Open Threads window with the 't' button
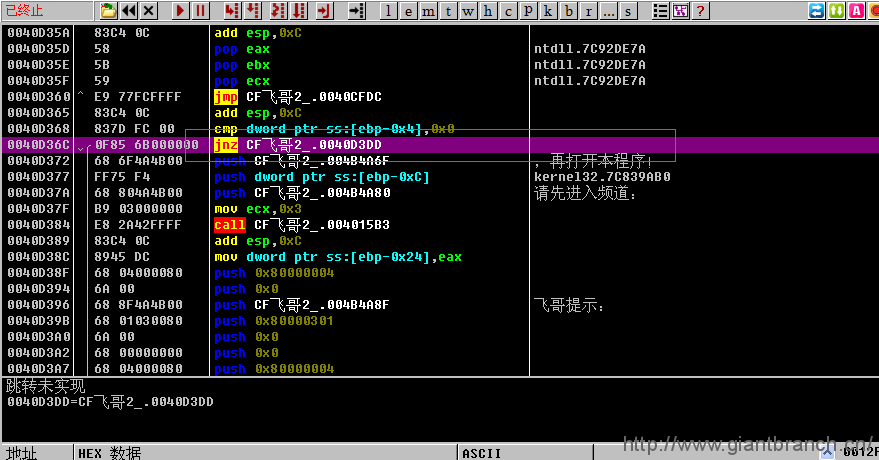879x460 pixels. point(448,11)
